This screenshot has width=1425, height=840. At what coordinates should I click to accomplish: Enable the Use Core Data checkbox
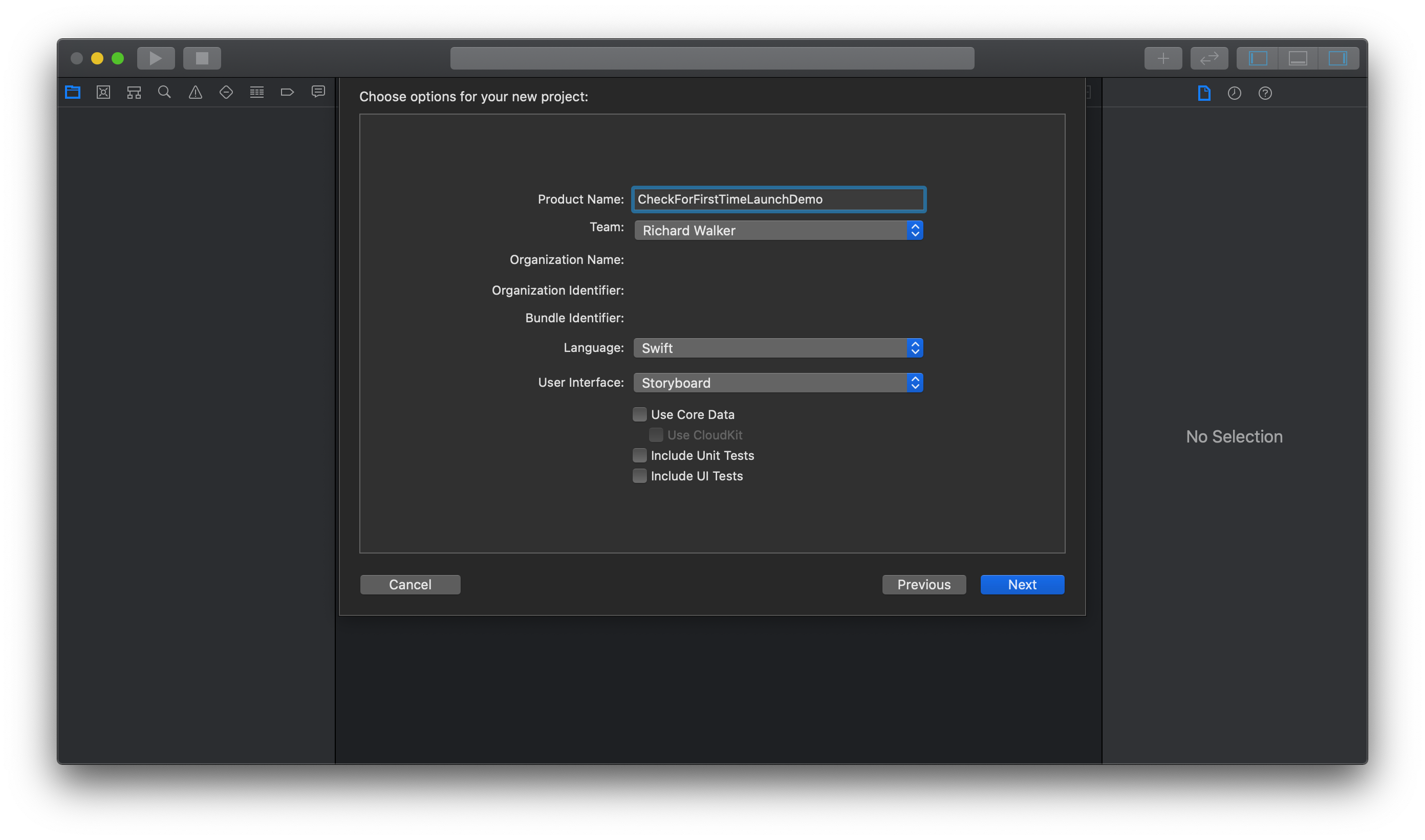pyautogui.click(x=639, y=414)
